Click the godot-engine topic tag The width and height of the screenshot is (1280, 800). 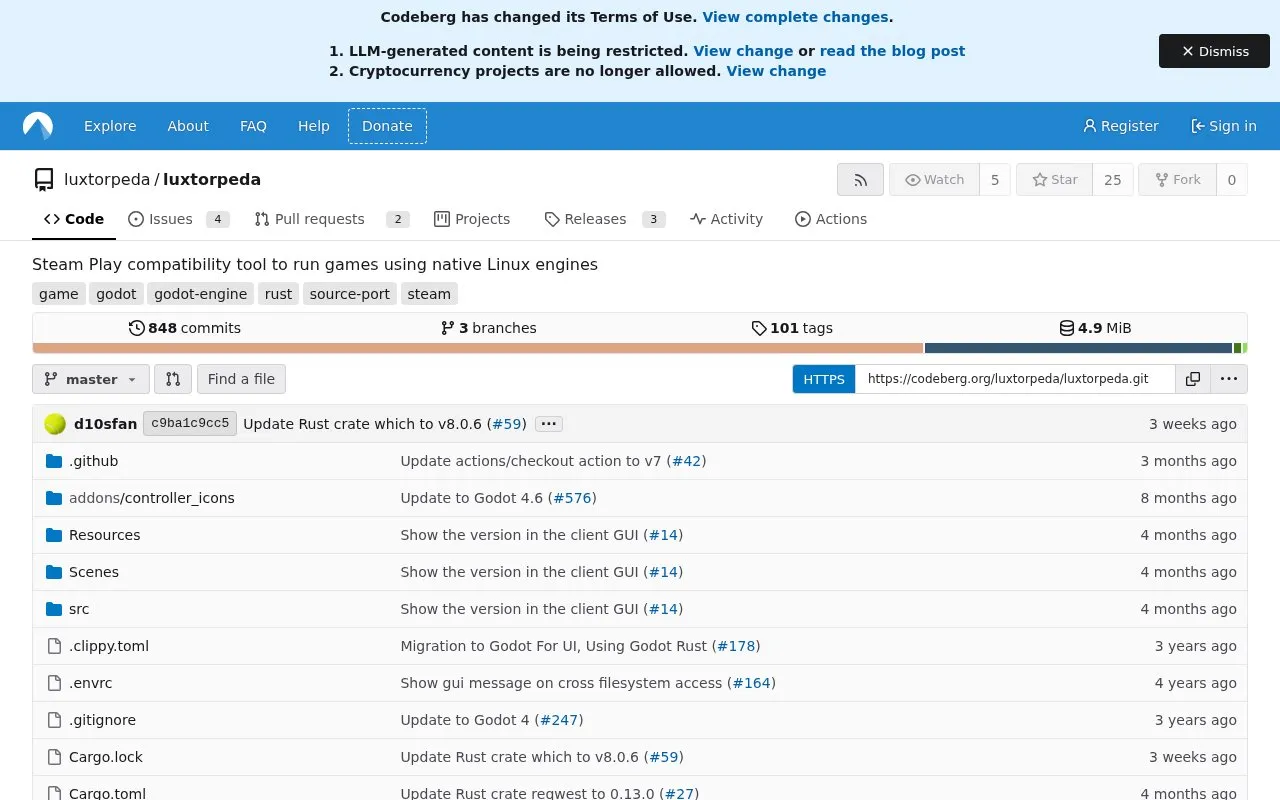(x=201, y=294)
